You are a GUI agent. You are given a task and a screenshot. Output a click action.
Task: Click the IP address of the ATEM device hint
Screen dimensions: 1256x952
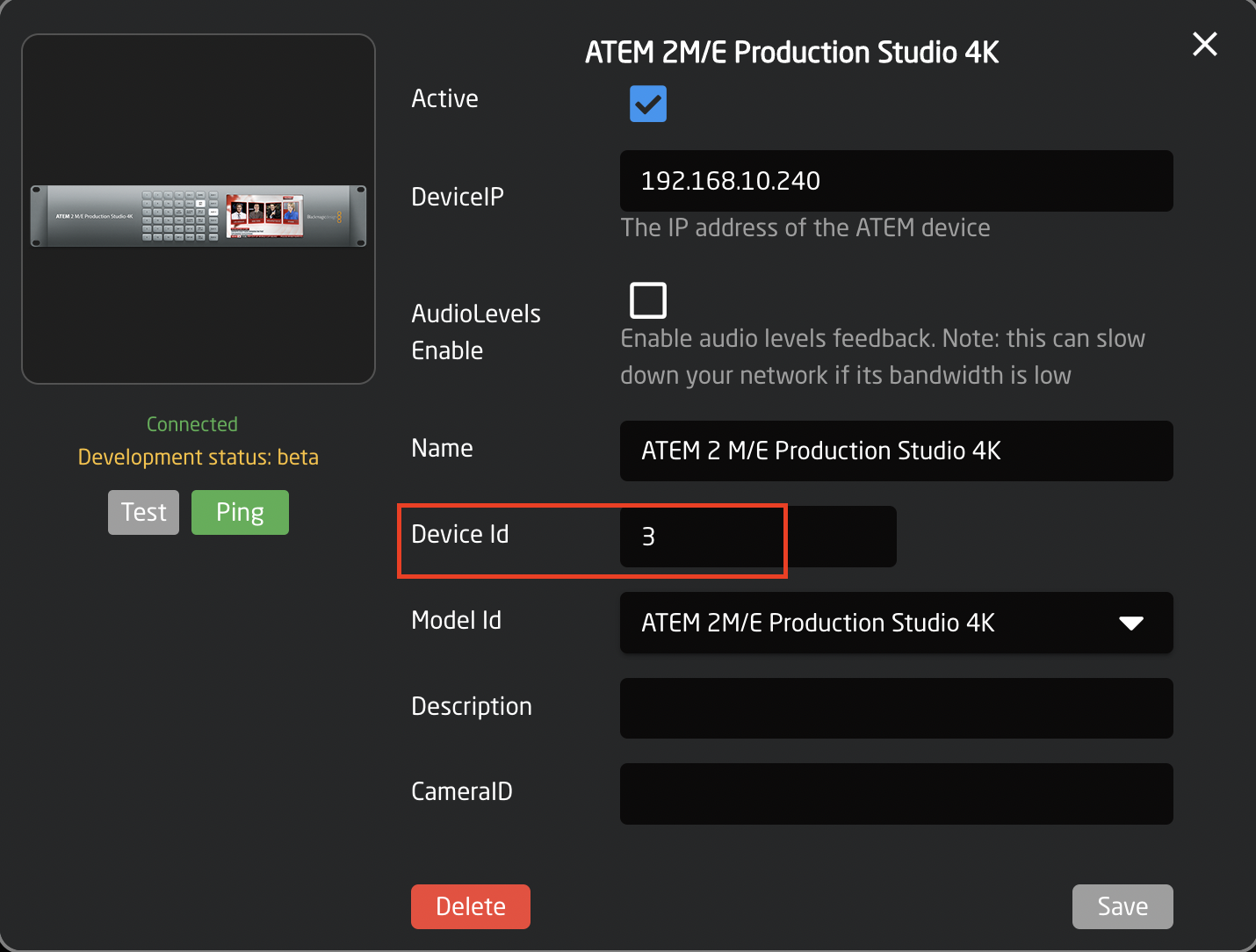[805, 227]
